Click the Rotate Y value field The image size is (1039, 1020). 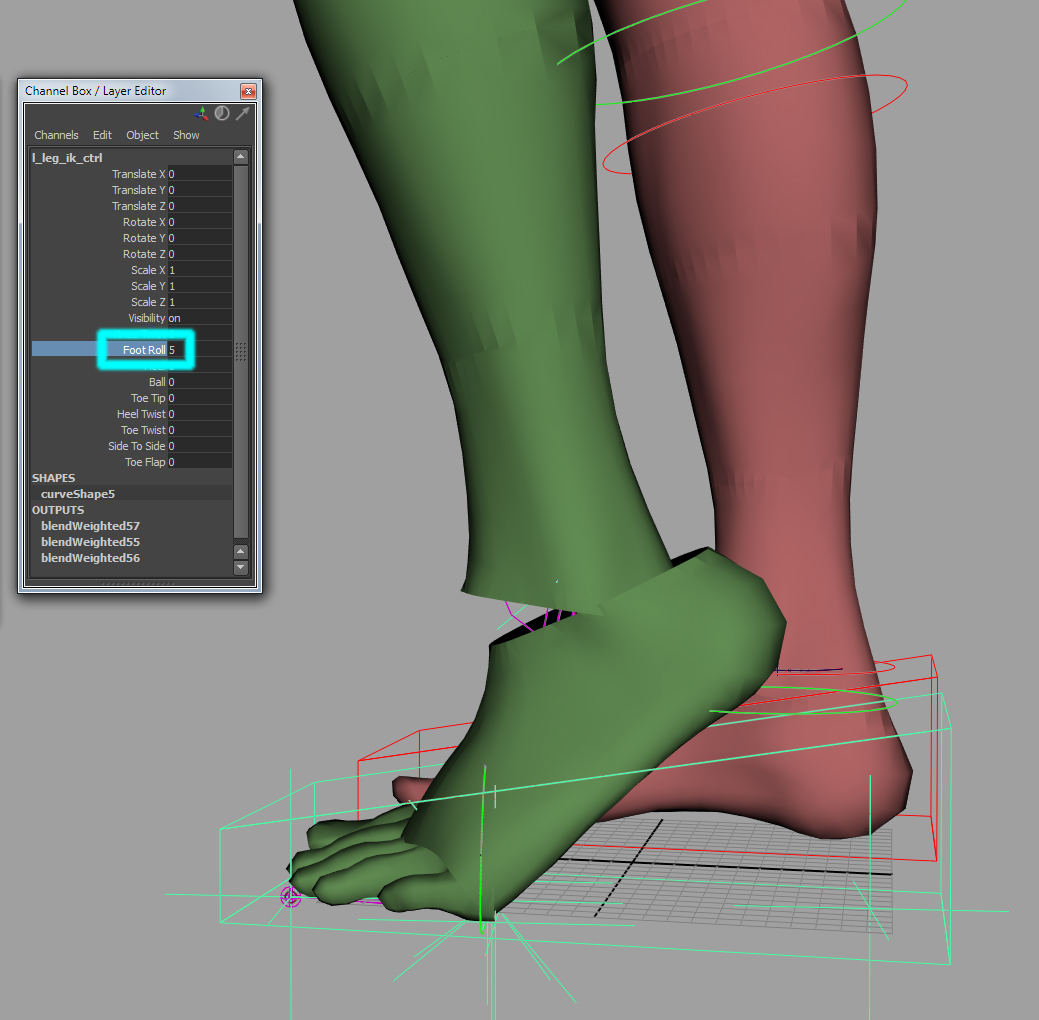[199, 238]
